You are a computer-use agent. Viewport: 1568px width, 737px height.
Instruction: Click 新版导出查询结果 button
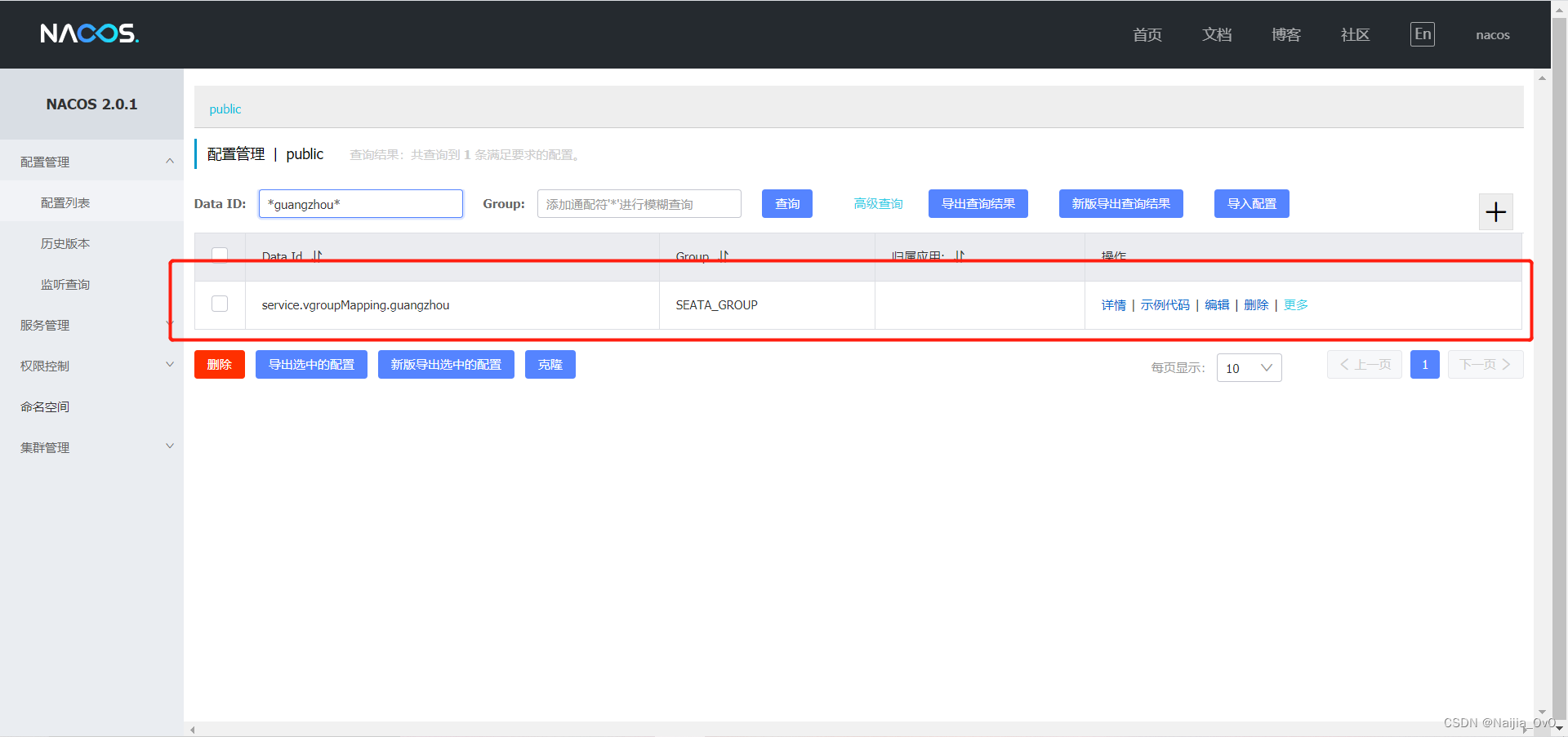[1120, 203]
